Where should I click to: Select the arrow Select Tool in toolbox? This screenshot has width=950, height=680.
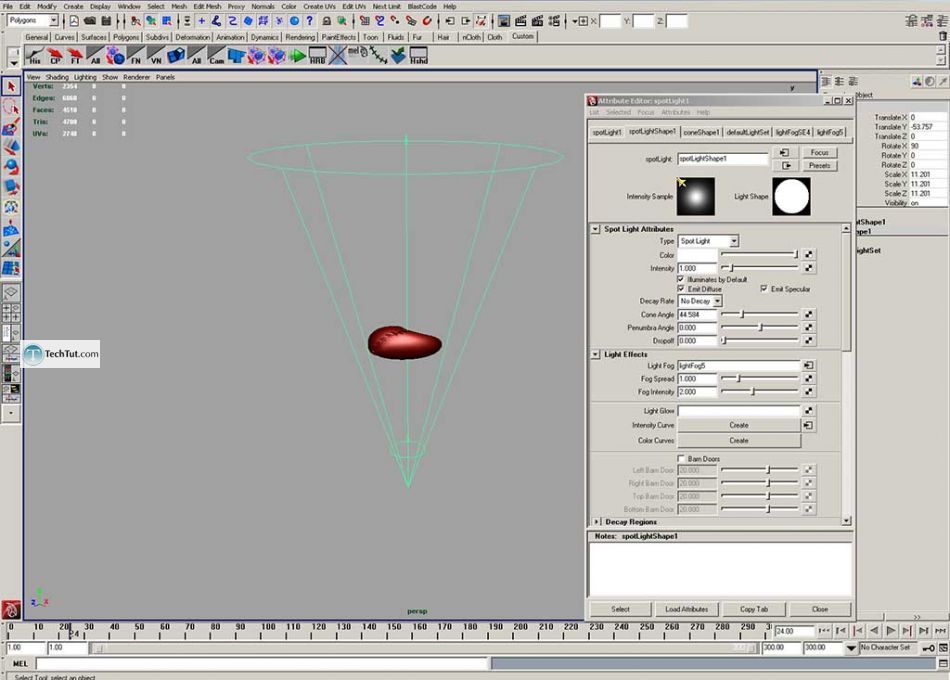(x=11, y=87)
